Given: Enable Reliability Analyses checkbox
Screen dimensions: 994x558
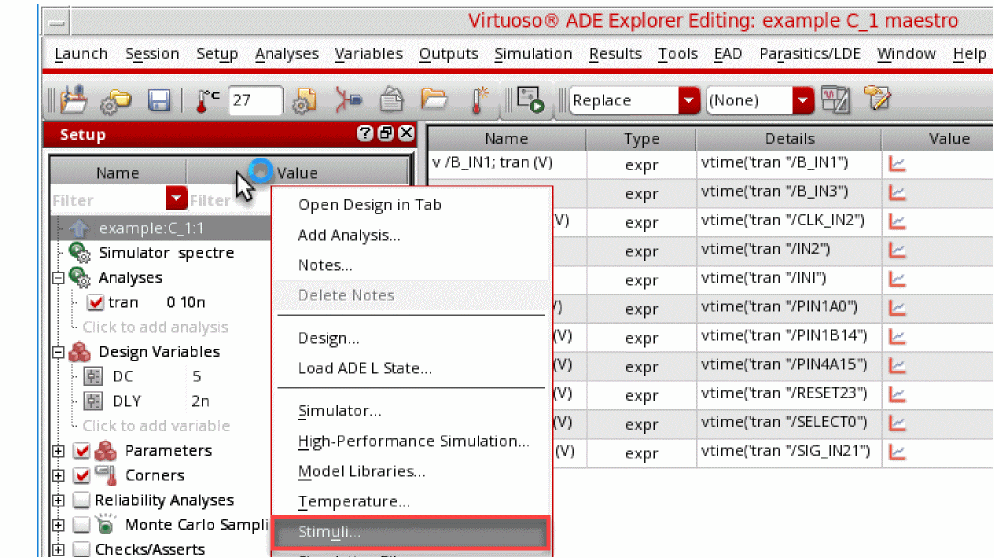Looking at the screenshot, I should pos(81,500).
